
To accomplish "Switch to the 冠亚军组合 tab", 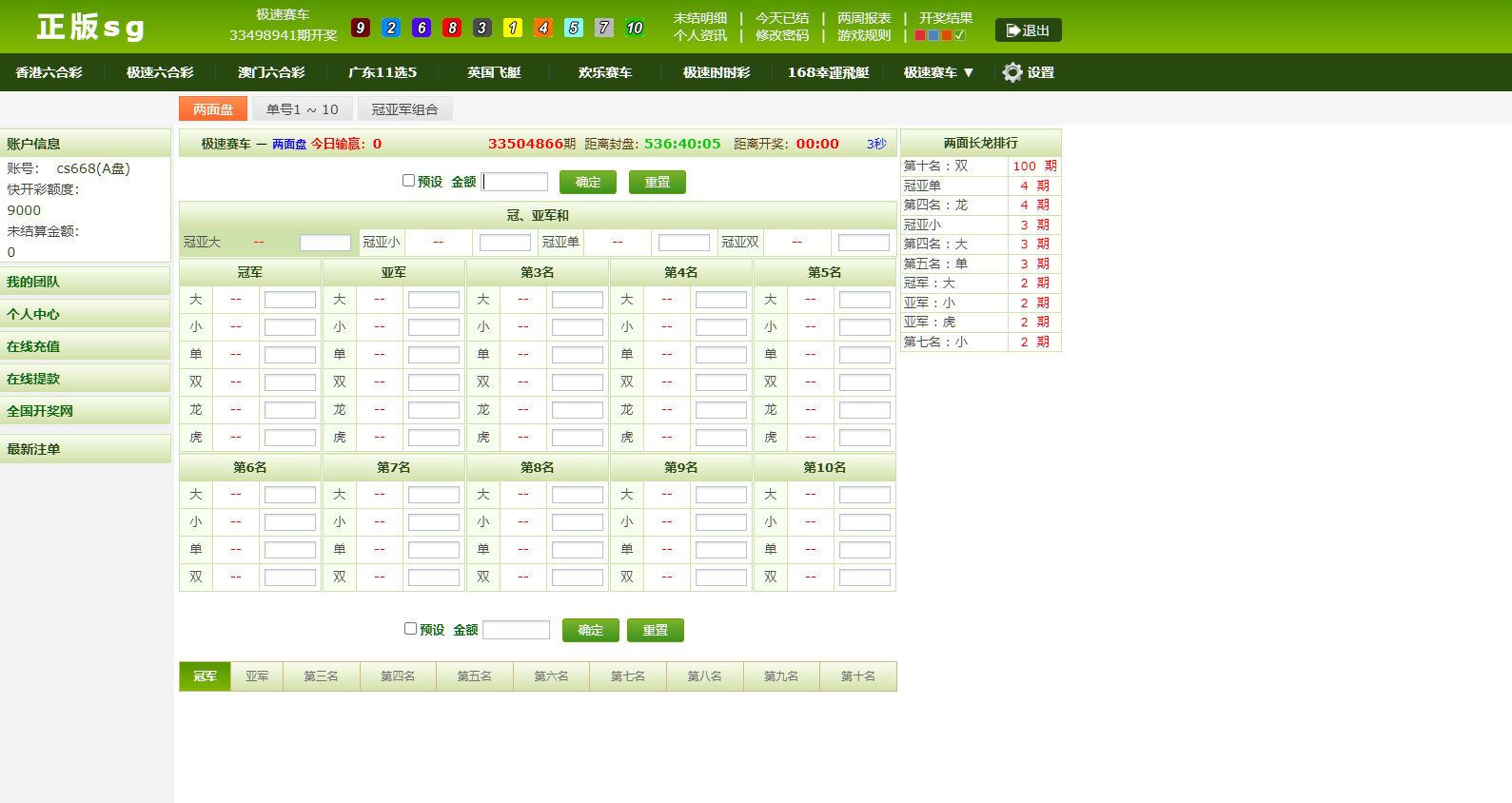I will coord(404,109).
